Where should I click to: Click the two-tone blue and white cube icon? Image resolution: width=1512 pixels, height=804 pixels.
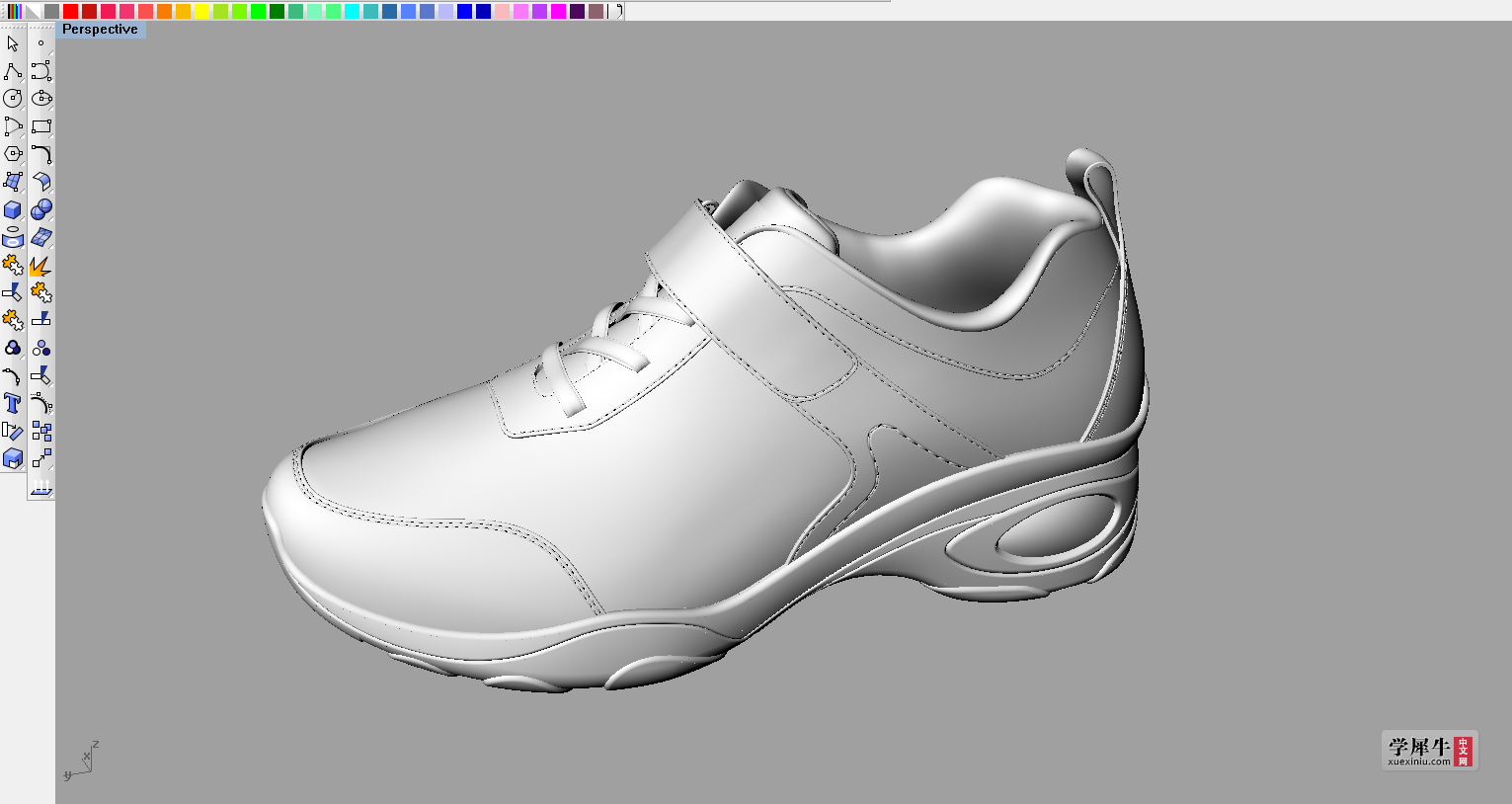(x=13, y=458)
